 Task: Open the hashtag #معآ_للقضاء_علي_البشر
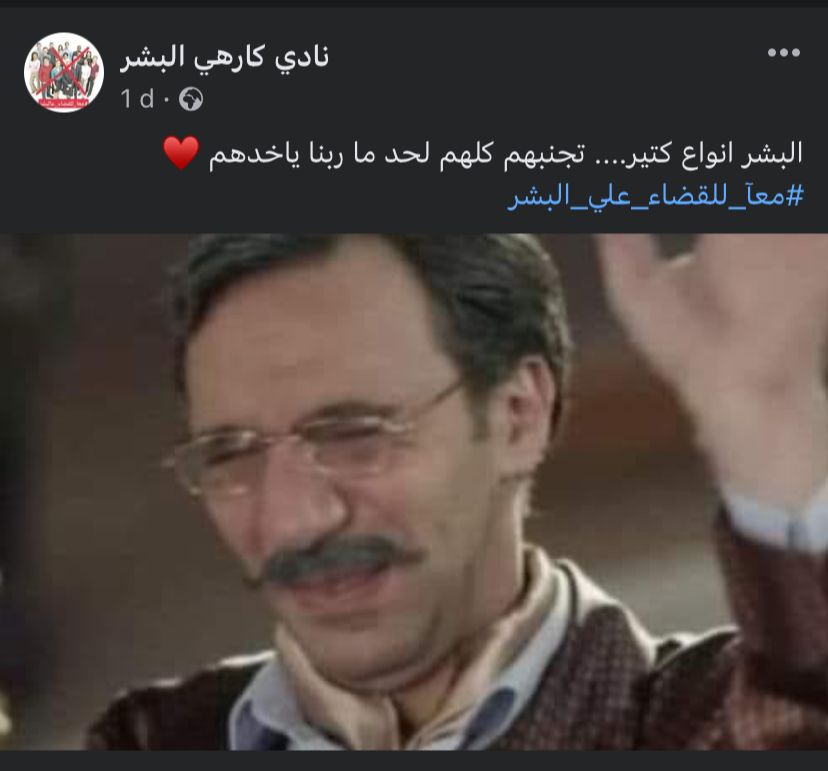655,197
